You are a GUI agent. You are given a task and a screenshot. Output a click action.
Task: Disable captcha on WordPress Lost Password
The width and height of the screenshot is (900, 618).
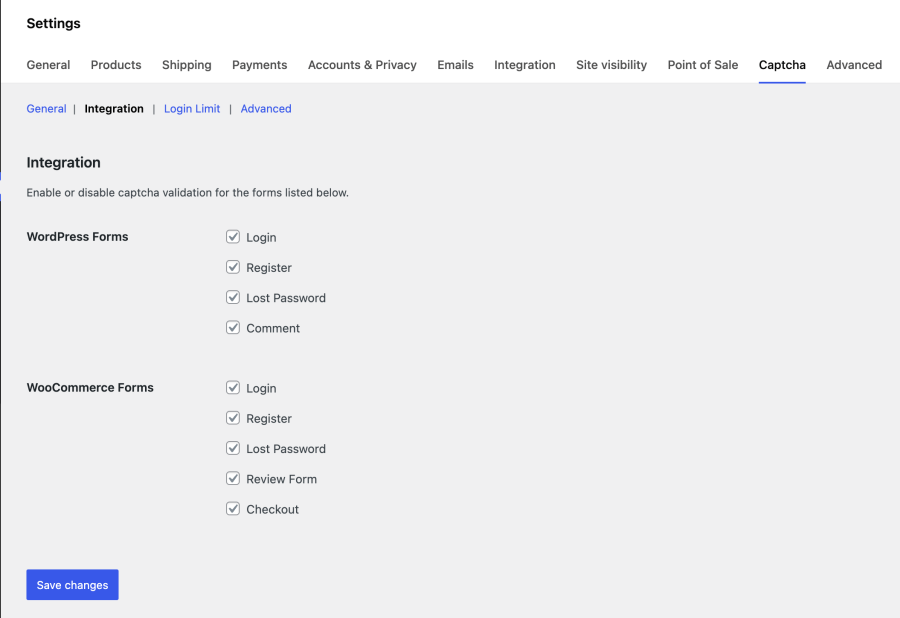click(x=232, y=298)
